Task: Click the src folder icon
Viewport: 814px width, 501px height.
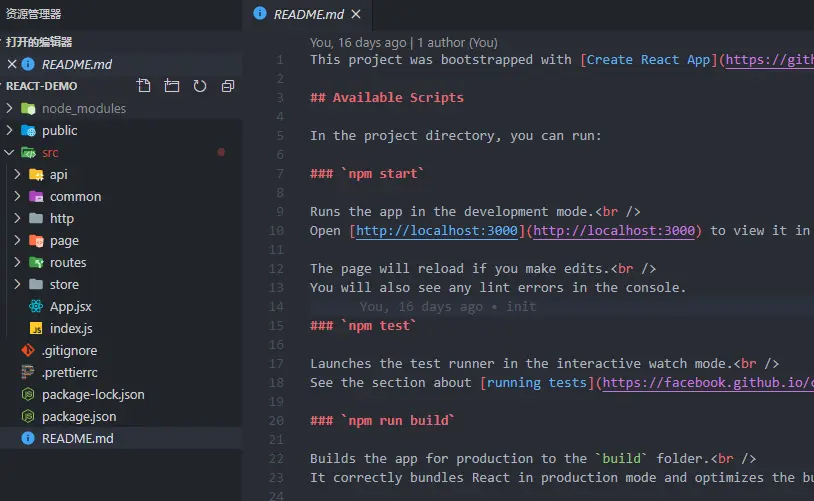Action: click(x=28, y=153)
